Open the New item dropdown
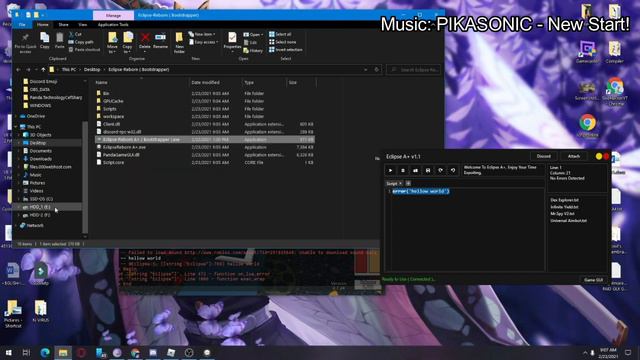Image resolution: width=640 pixels, height=360 pixels. pos(202,34)
